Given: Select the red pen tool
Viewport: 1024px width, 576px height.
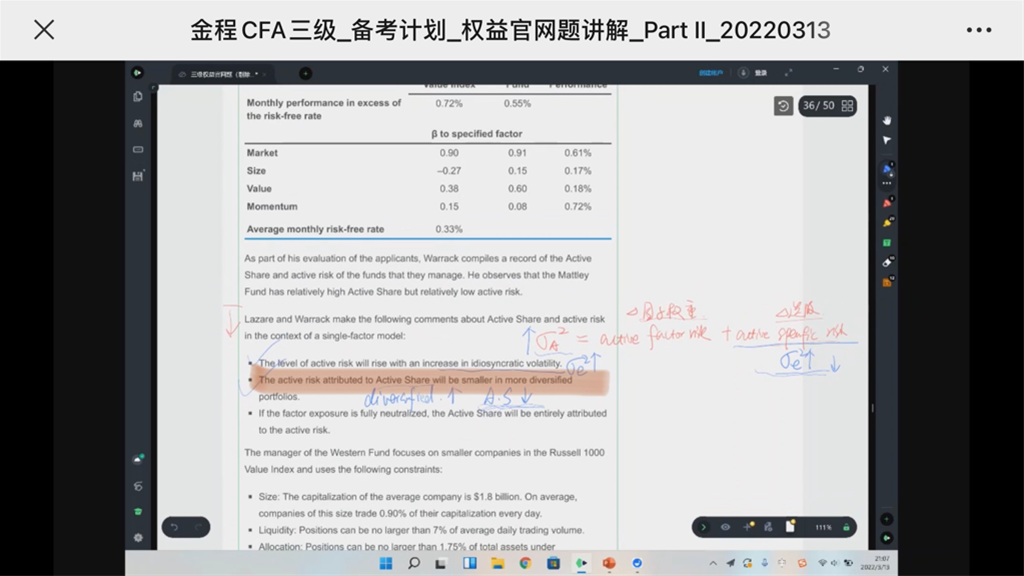Looking at the screenshot, I should tap(887, 202).
